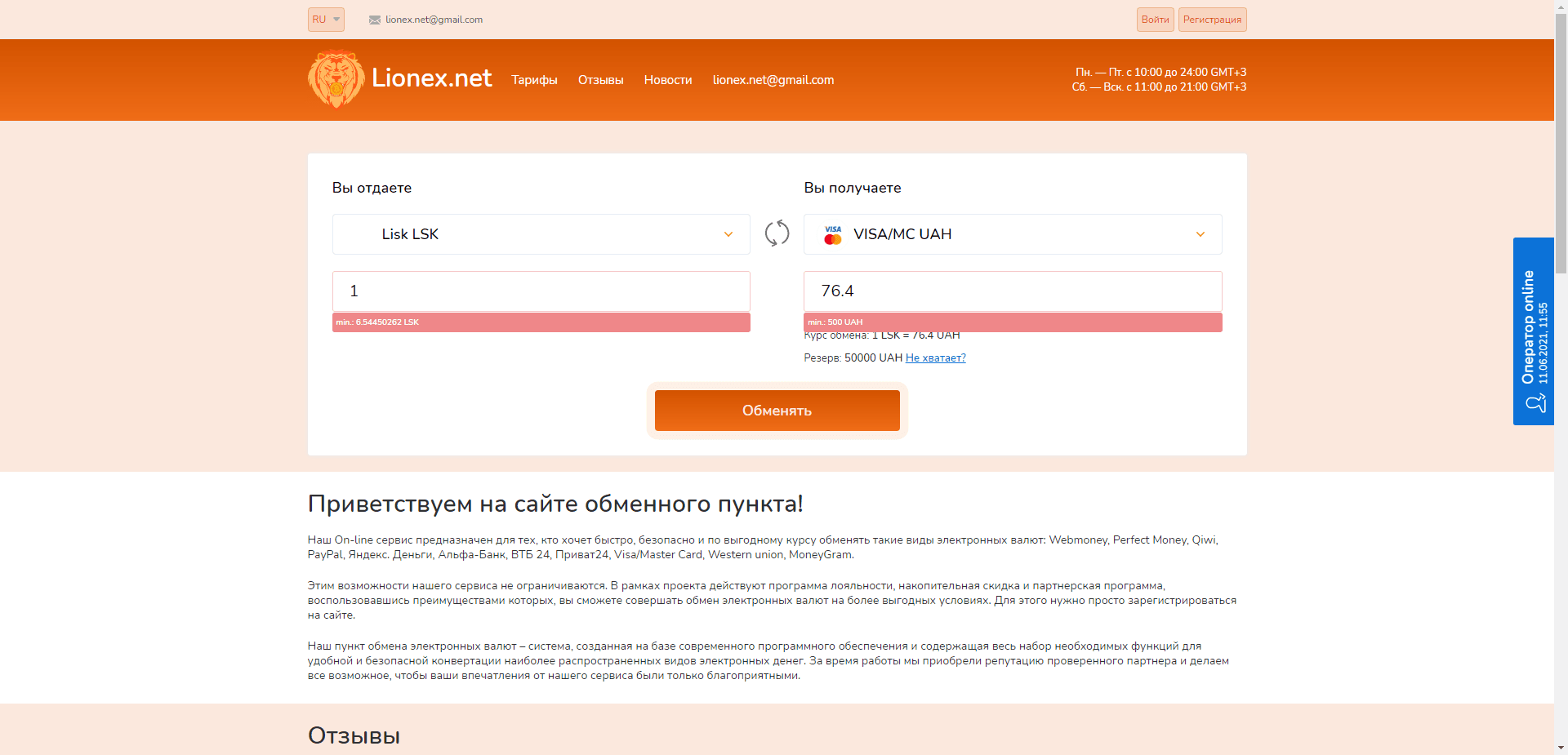Click lionex.net@gmail.com in the orange header
The width and height of the screenshot is (1568, 755).
(773, 80)
